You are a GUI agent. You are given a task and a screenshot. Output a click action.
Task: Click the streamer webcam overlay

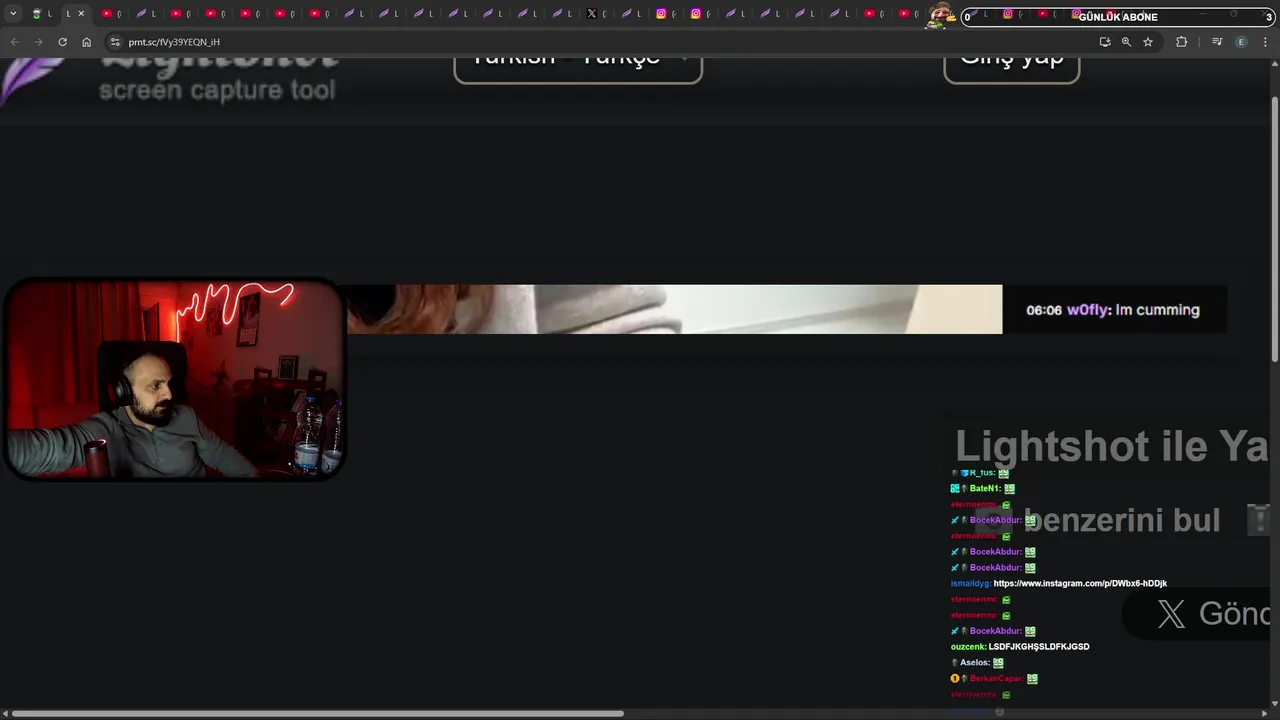coord(174,379)
